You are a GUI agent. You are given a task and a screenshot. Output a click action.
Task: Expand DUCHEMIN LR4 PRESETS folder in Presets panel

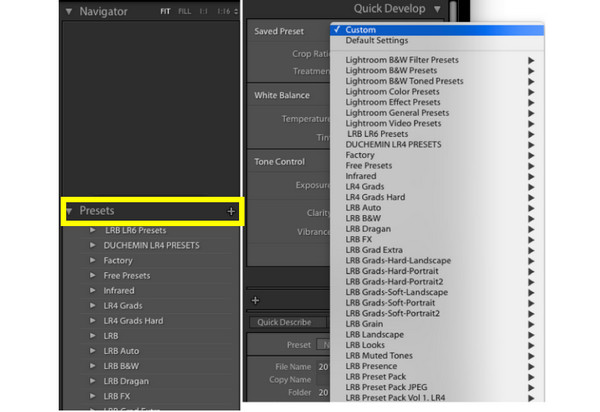tap(93, 245)
